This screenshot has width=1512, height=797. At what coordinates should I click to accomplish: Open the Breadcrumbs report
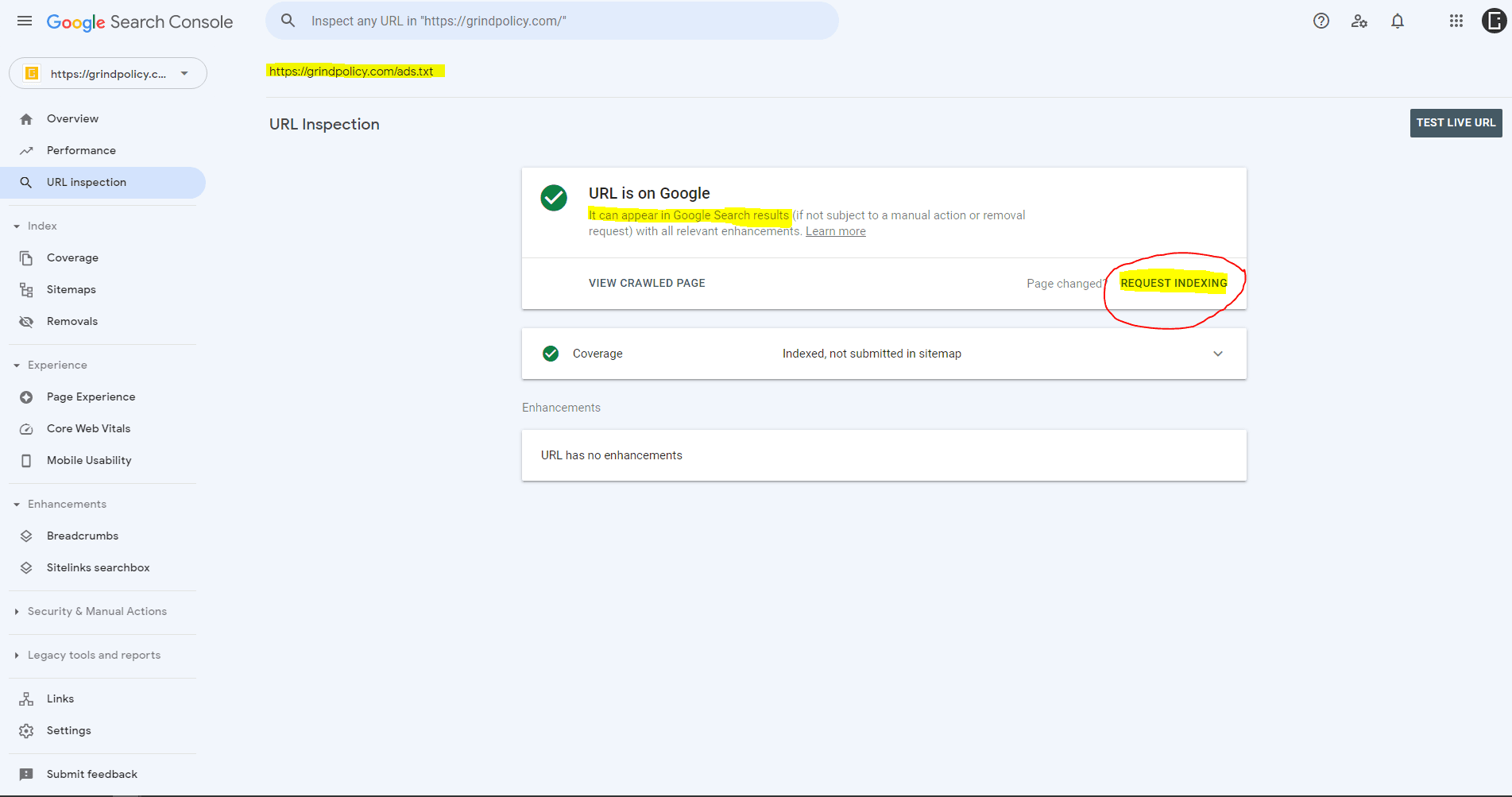click(x=83, y=536)
